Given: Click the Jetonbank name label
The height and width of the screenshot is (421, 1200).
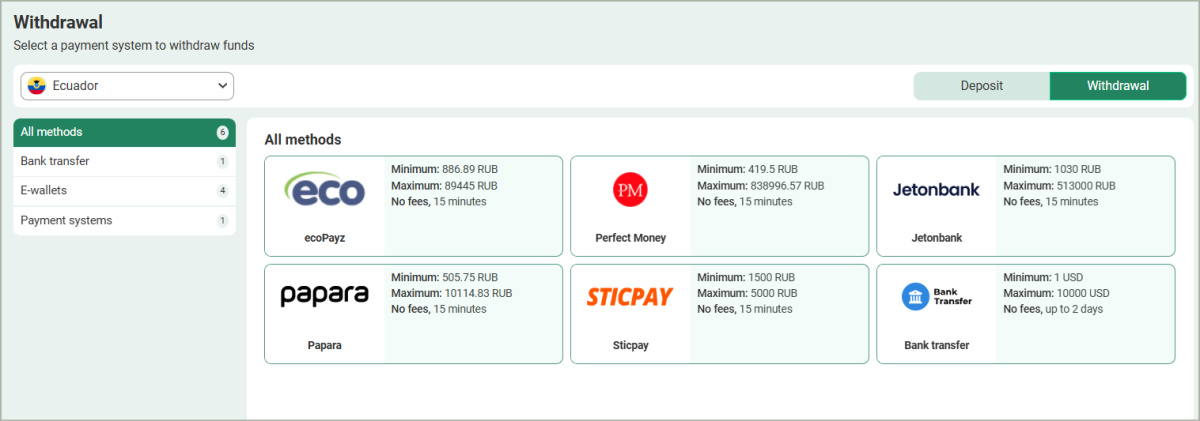Looking at the screenshot, I should (x=936, y=238).
